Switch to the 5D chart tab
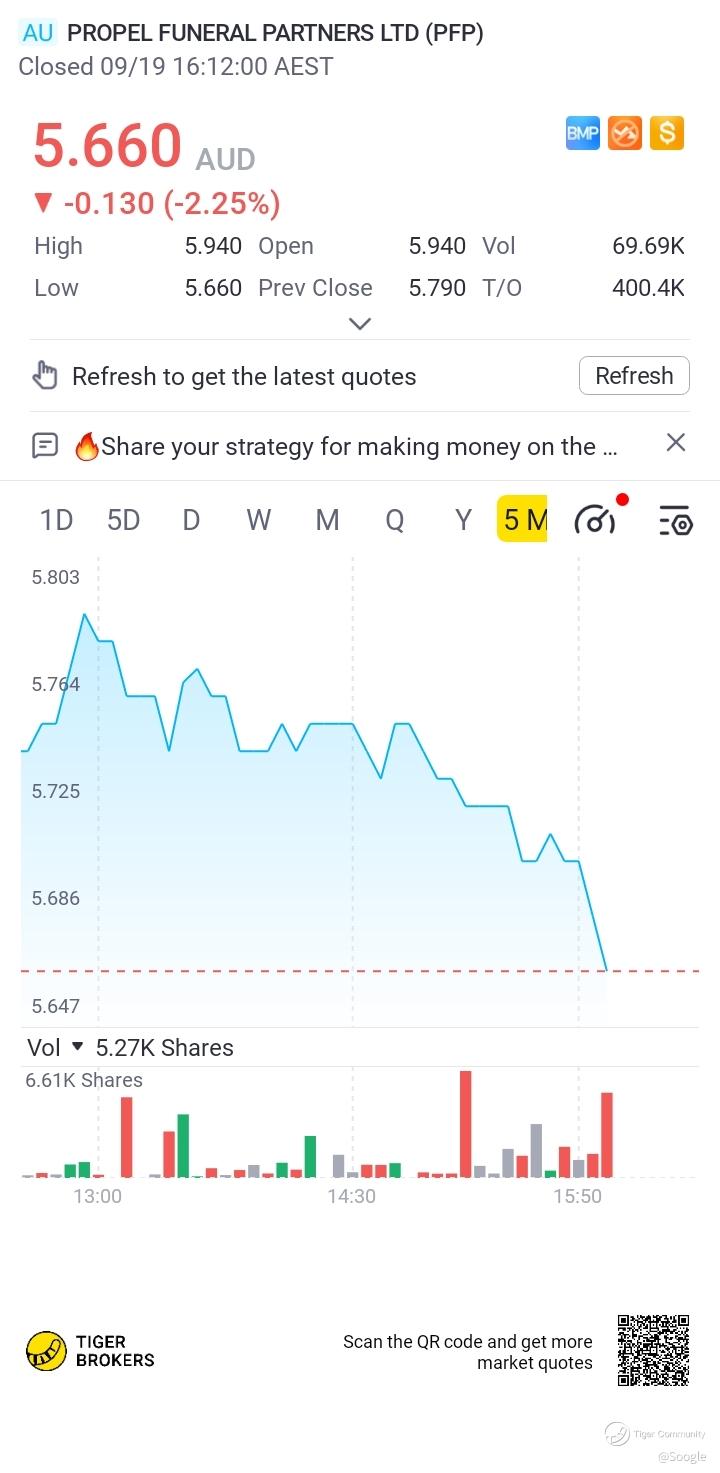 [x=124, y=520]
